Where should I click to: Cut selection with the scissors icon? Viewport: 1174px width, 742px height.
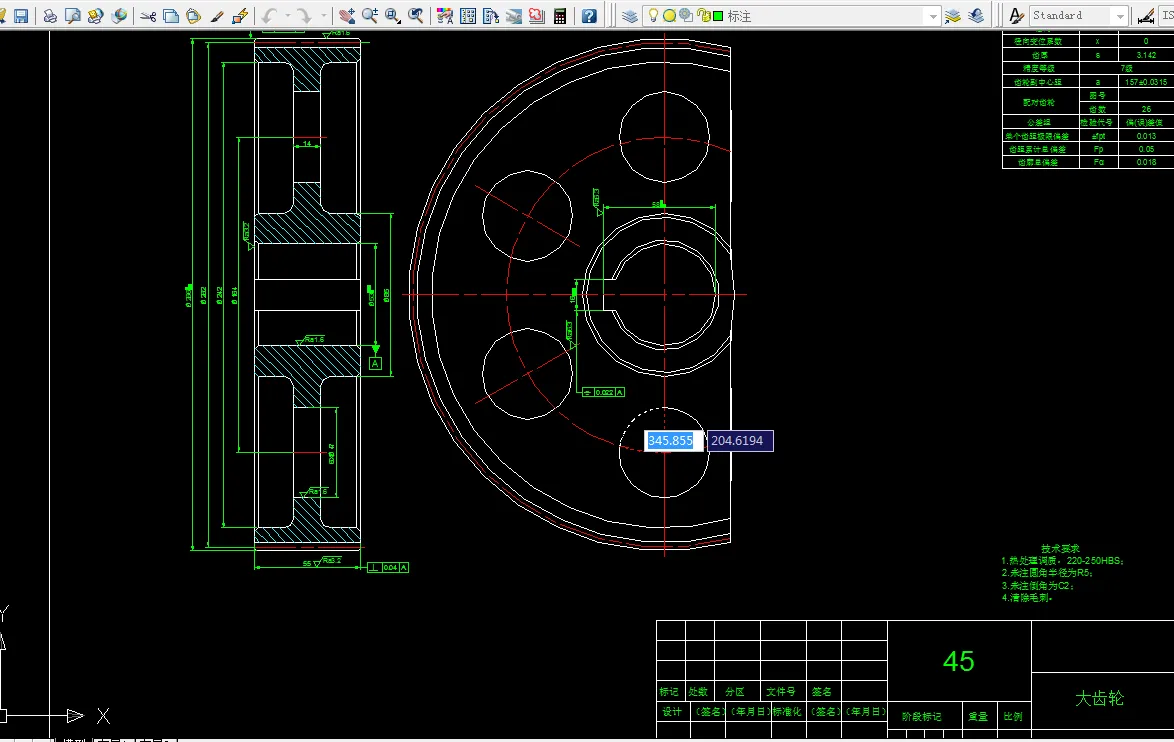(x=147, y=16)
